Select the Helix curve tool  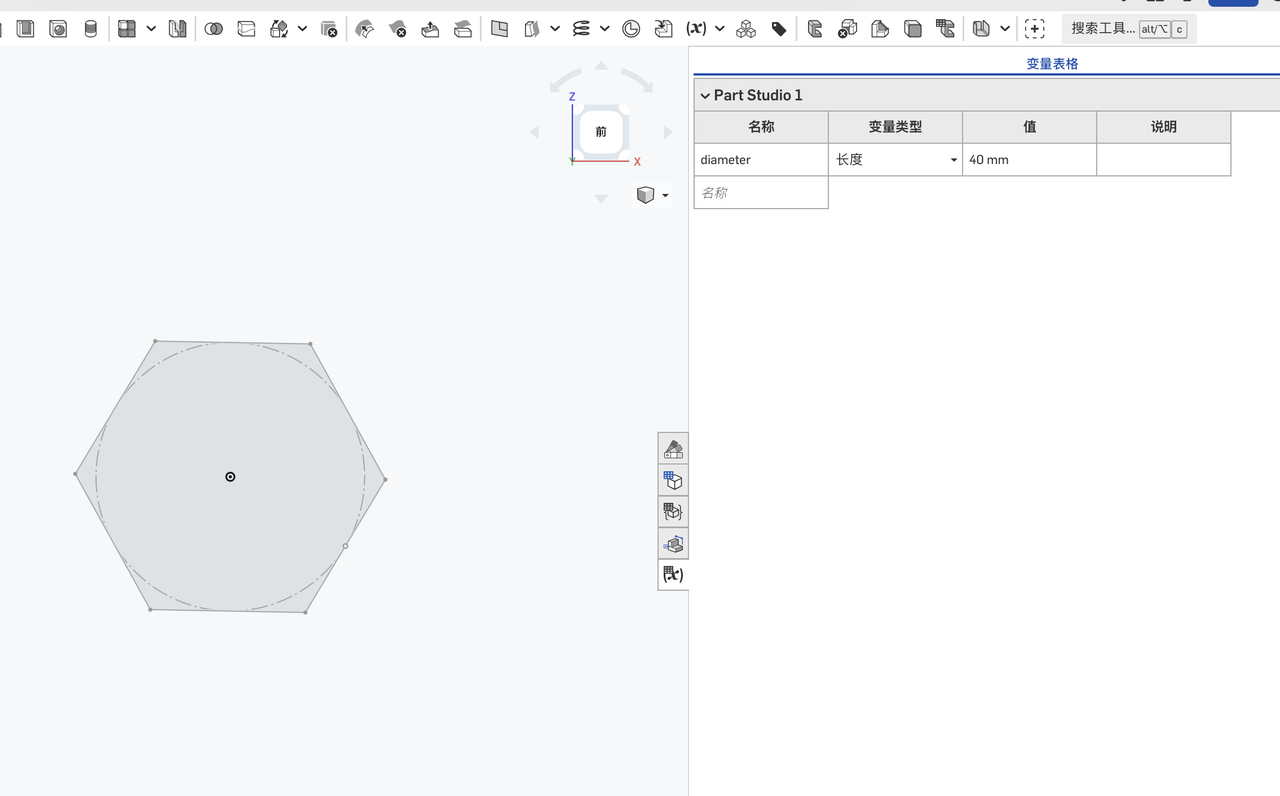[x=581, y=29]
